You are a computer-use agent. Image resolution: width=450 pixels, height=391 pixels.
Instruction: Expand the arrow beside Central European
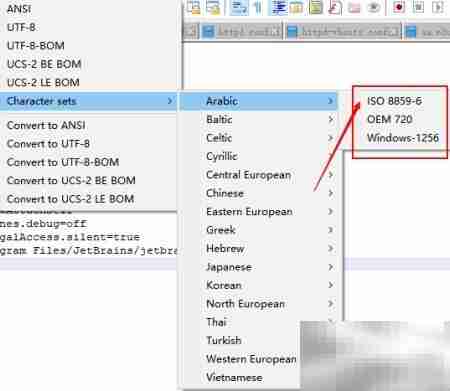330,175
